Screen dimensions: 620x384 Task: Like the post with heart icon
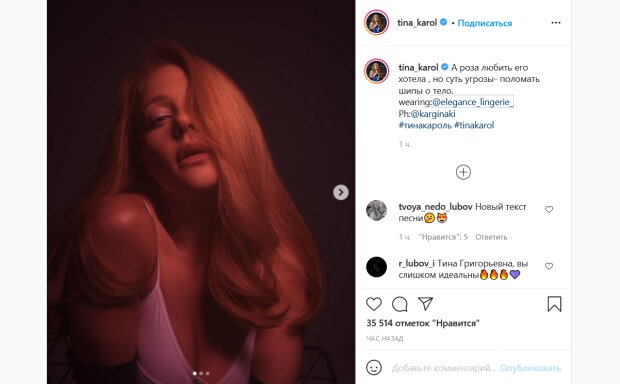point(374,304)
